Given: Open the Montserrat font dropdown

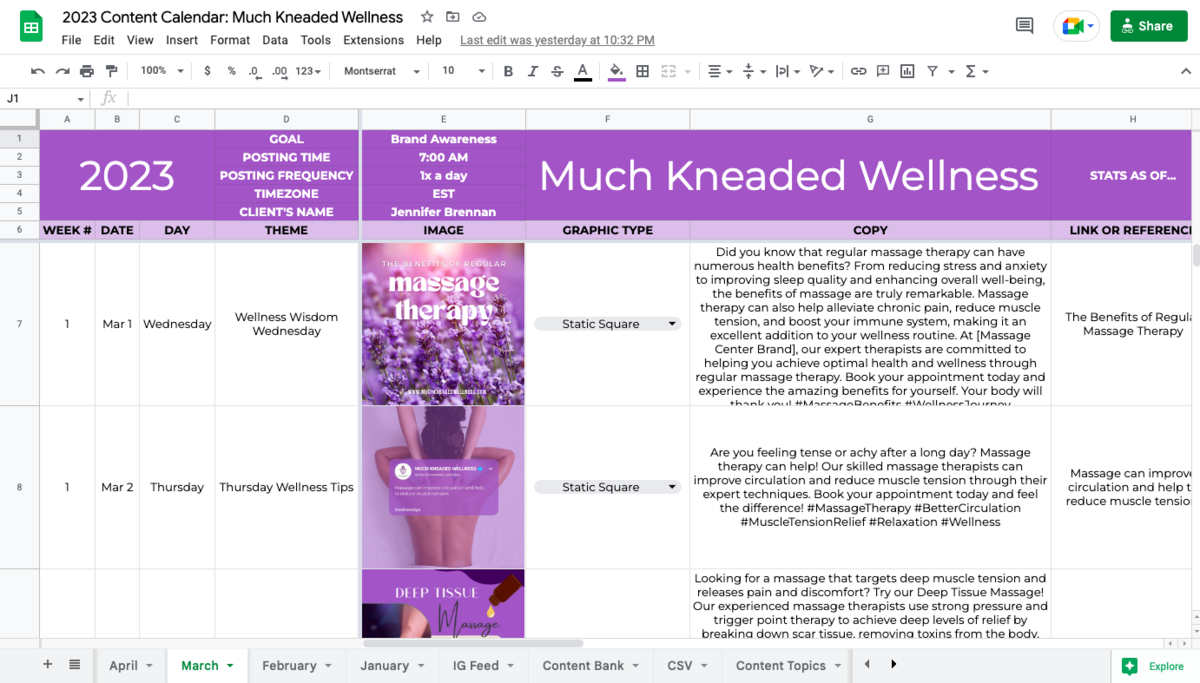Looking at the screenshot, I should (381, 71).
